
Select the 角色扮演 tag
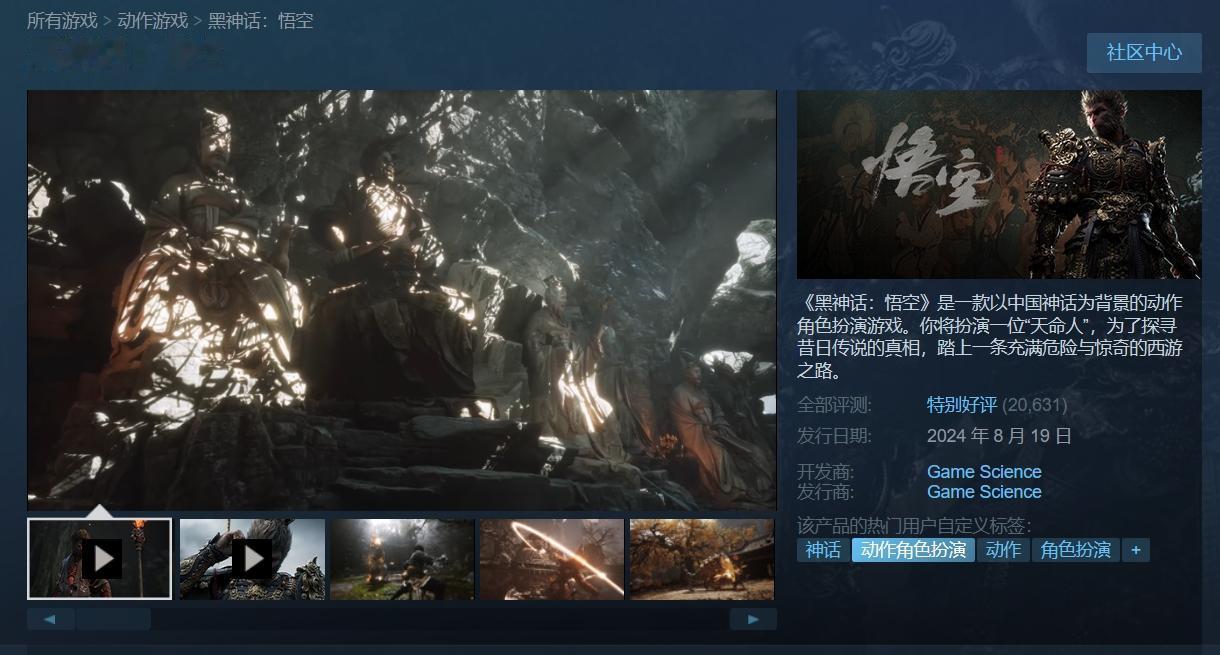pyautogui.click(x=1075, y=550)
